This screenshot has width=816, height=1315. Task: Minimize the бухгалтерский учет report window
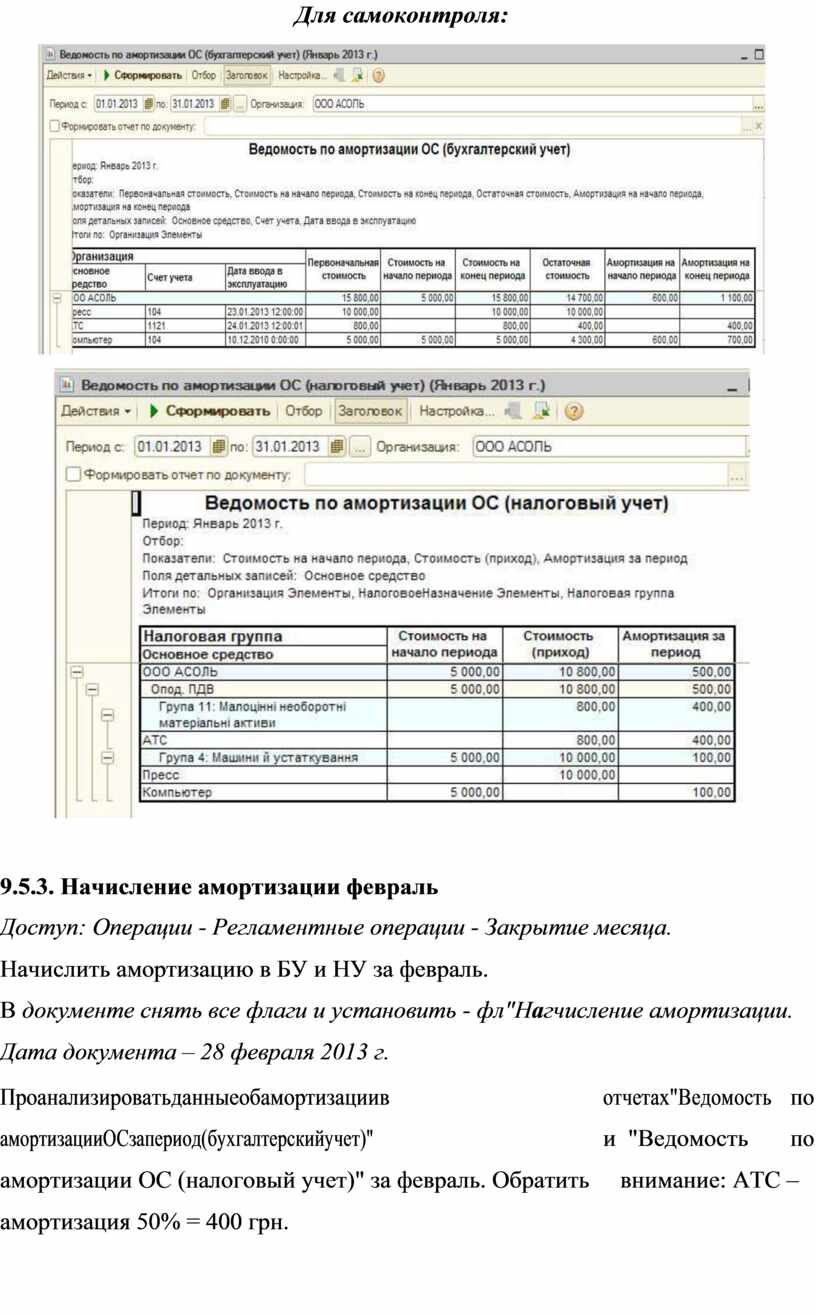(744, 55)
